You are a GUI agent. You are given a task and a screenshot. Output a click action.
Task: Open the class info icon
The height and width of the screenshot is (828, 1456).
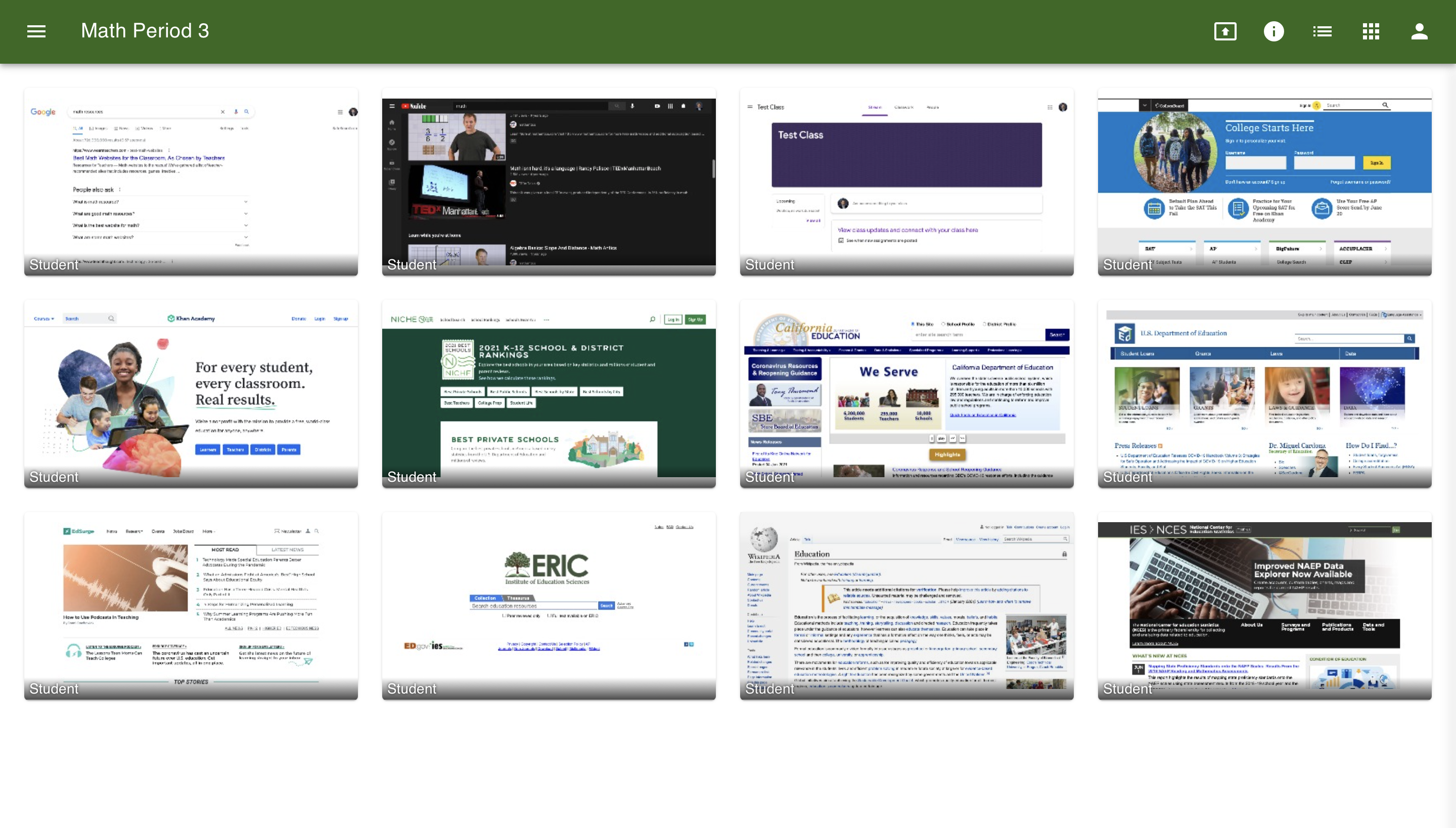pos(1273,31)
